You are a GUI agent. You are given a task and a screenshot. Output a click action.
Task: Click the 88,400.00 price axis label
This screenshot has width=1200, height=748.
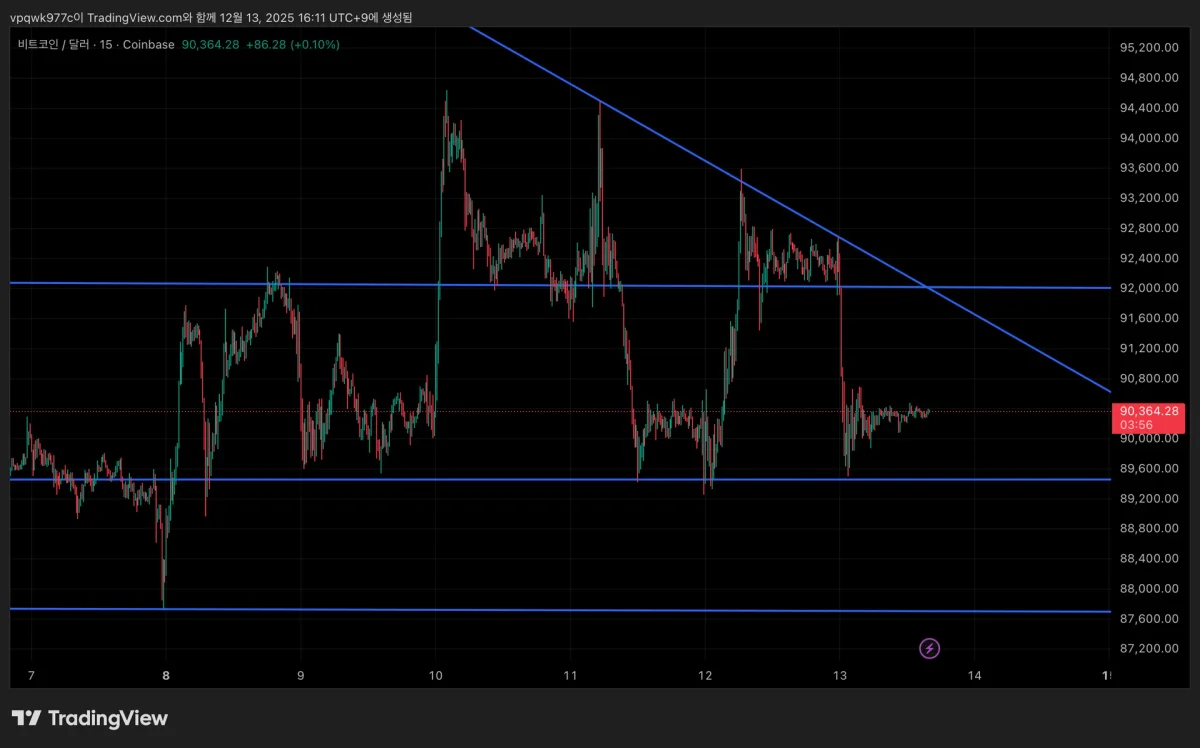click(1147, 558)
